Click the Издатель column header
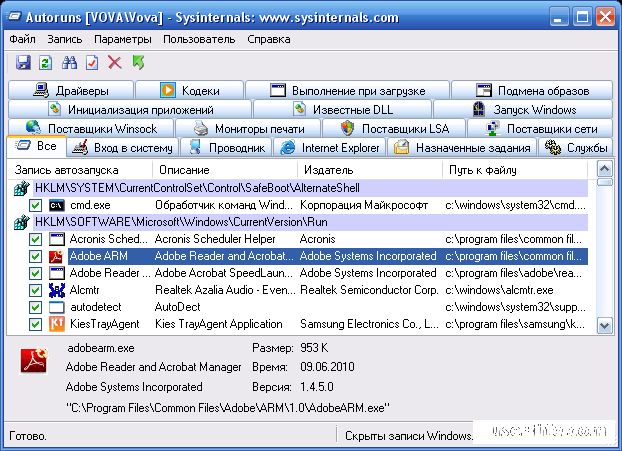622x451 pixels. click(370, 170)
